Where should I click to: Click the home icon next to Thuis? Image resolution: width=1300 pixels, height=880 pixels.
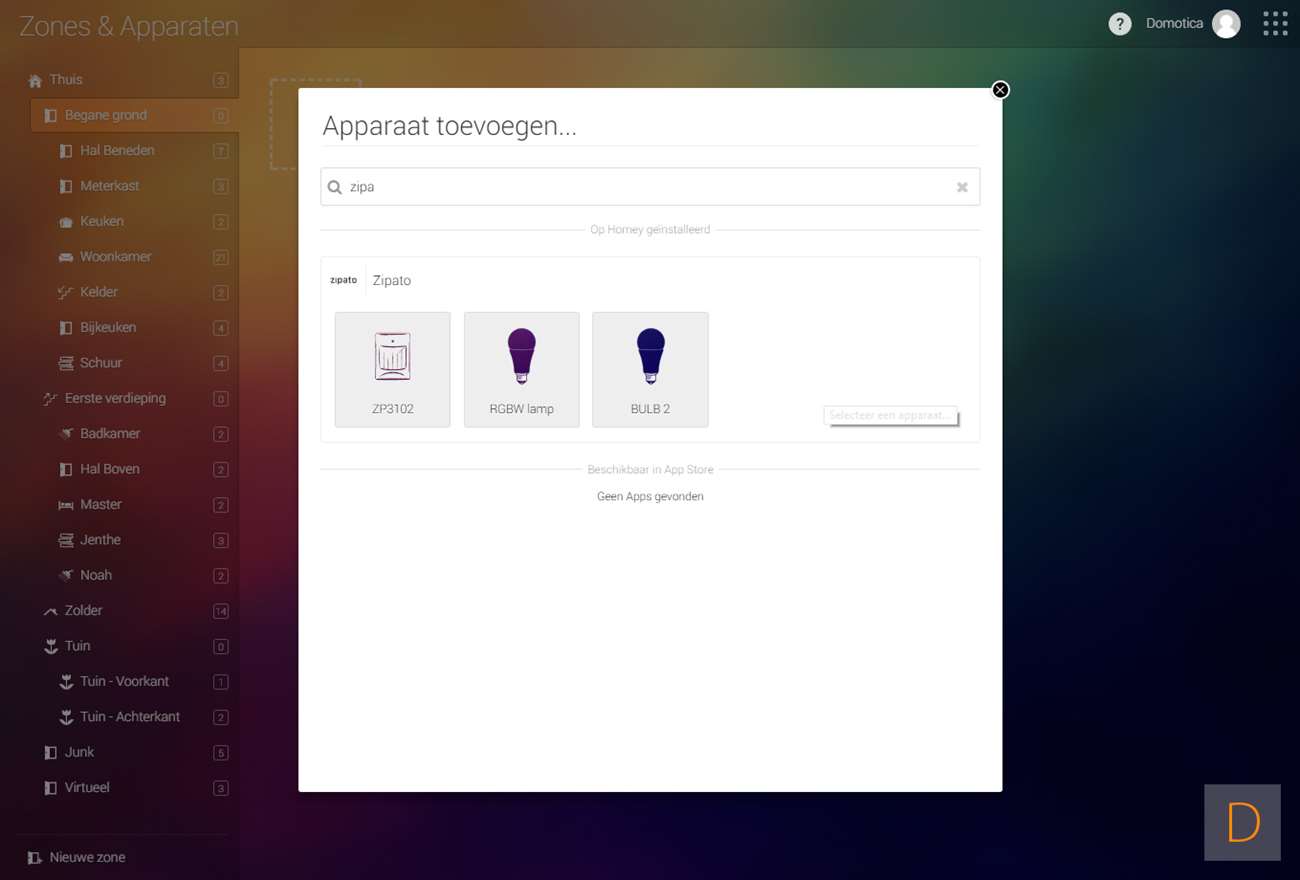click(x=35, y=81)
